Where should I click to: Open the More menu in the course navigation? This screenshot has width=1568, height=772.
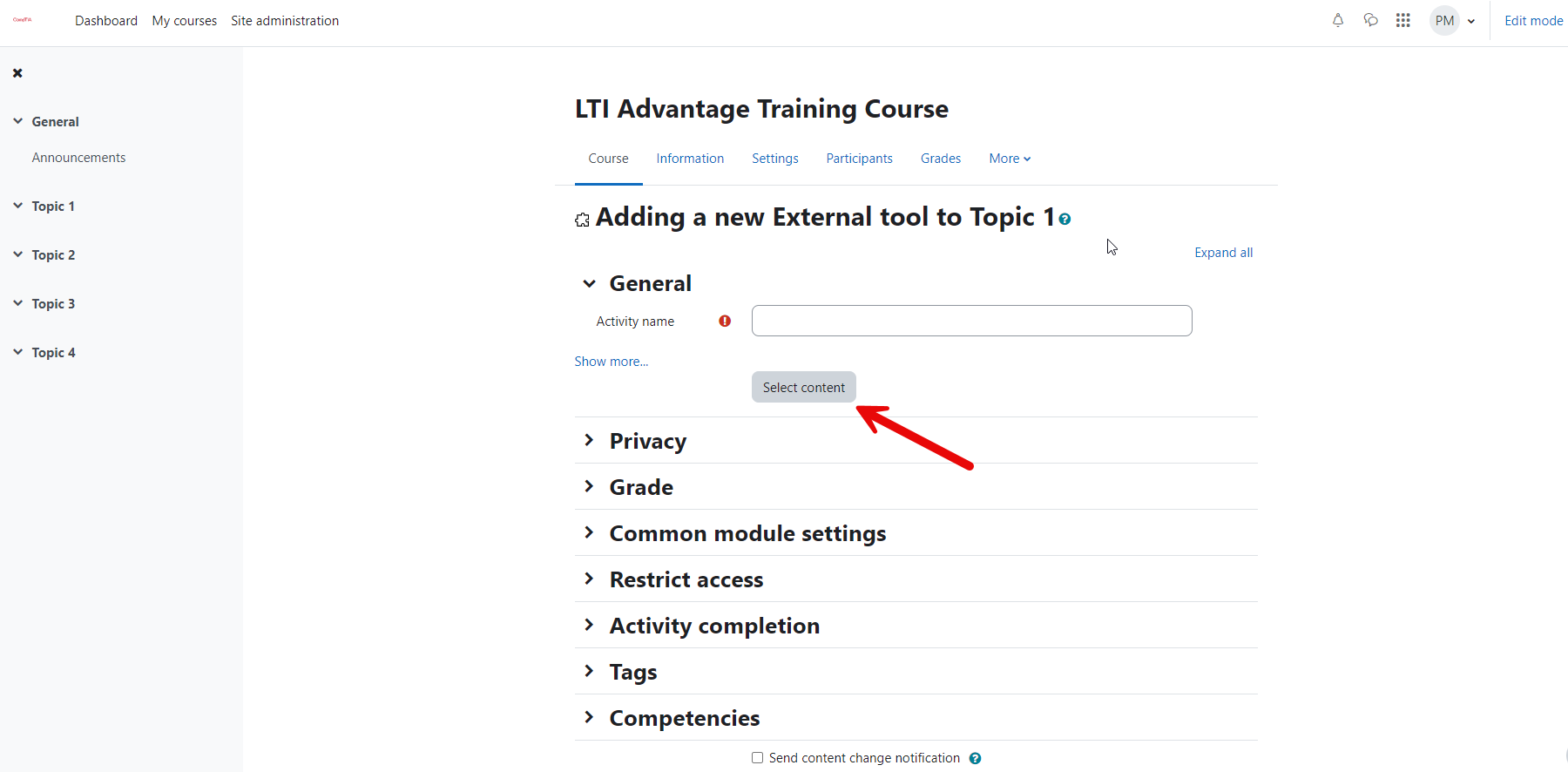tap(1009, 158)
